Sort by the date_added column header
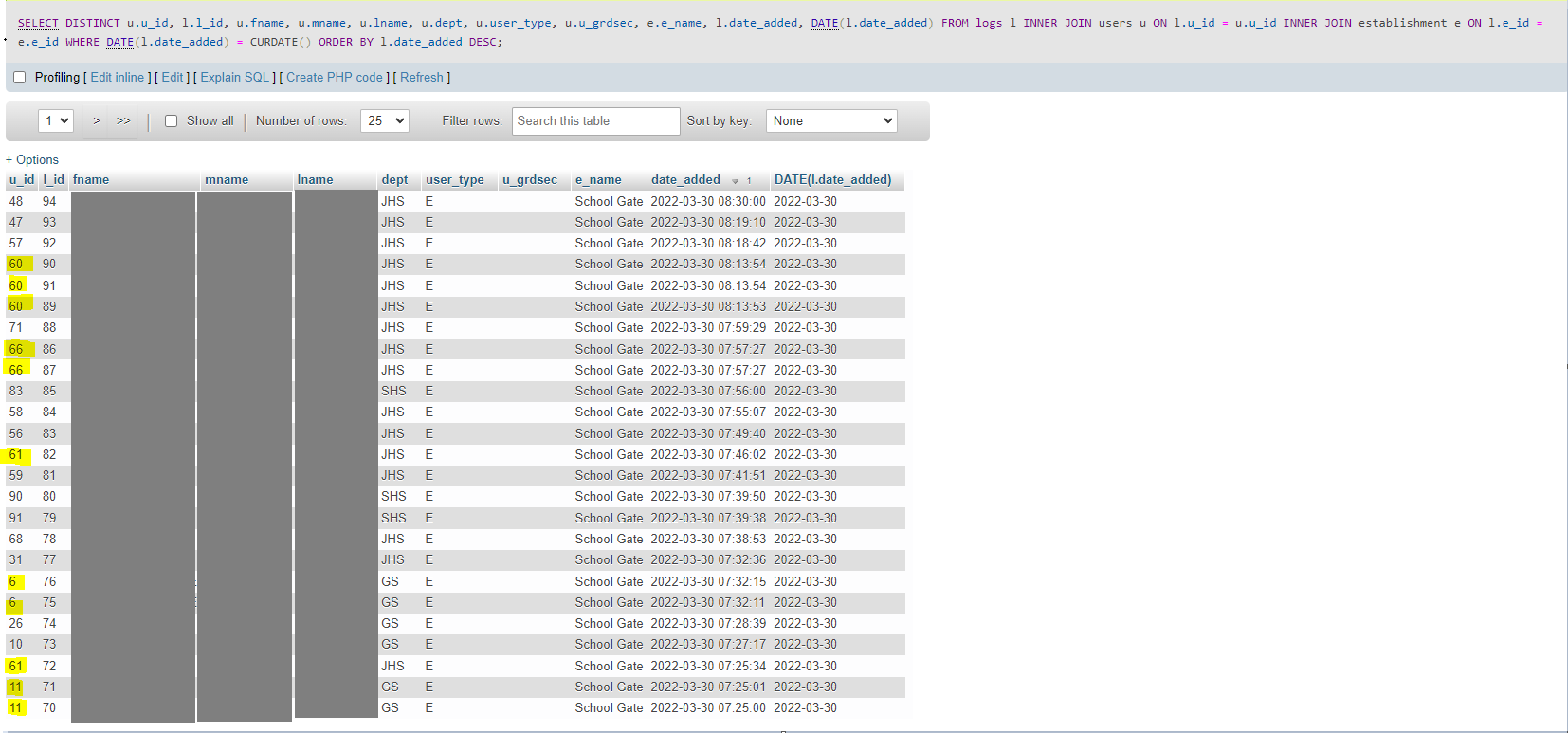Image resolution: width=1568 pixels, height=733 pixels. [685, 180]
